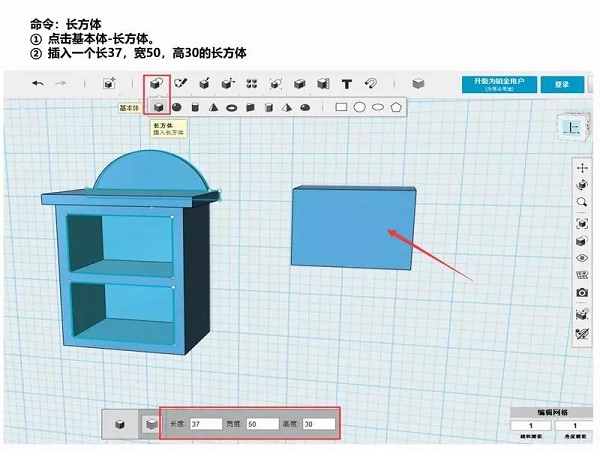This screenshot has height=450, width=600.
Task: Select the cuboid (长方体) primitive
Action: (158, 107)
